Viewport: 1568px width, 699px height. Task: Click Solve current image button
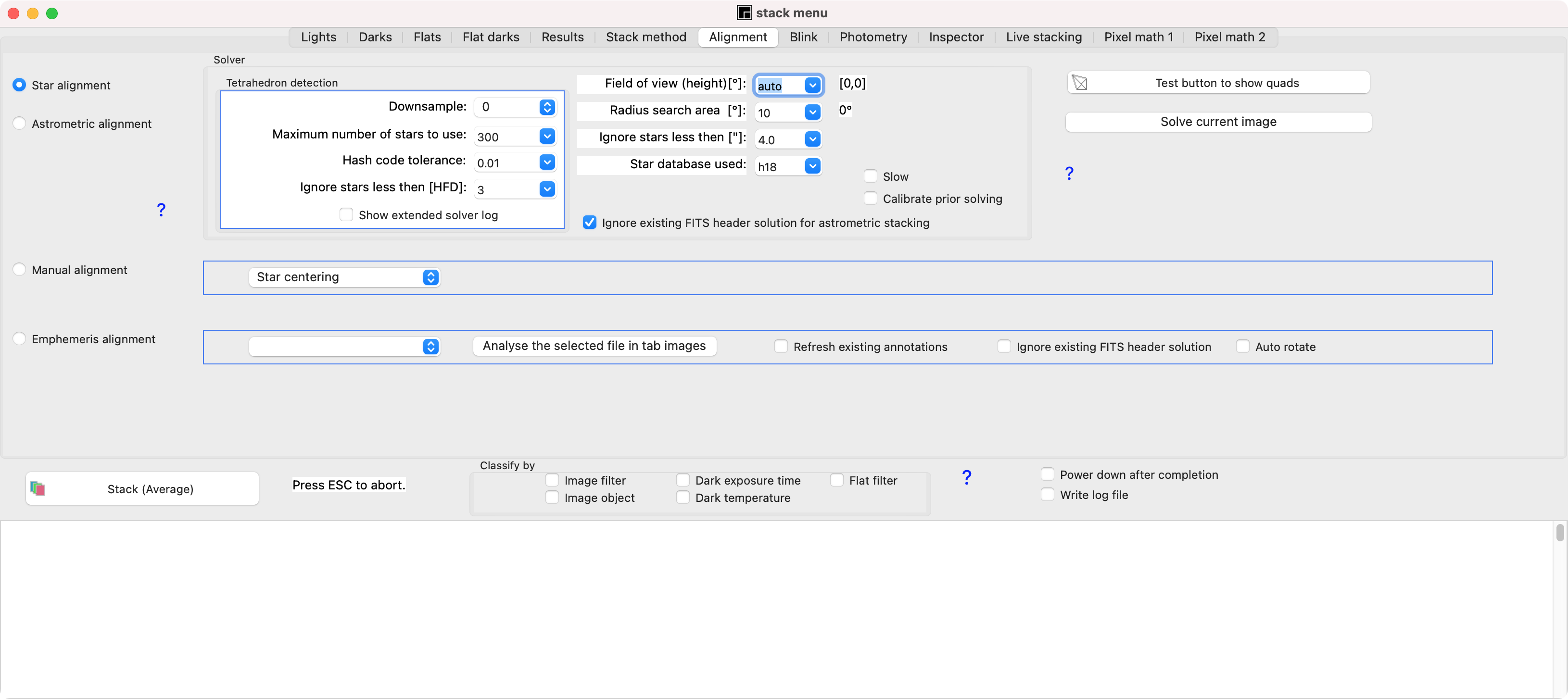[1218, 122]
